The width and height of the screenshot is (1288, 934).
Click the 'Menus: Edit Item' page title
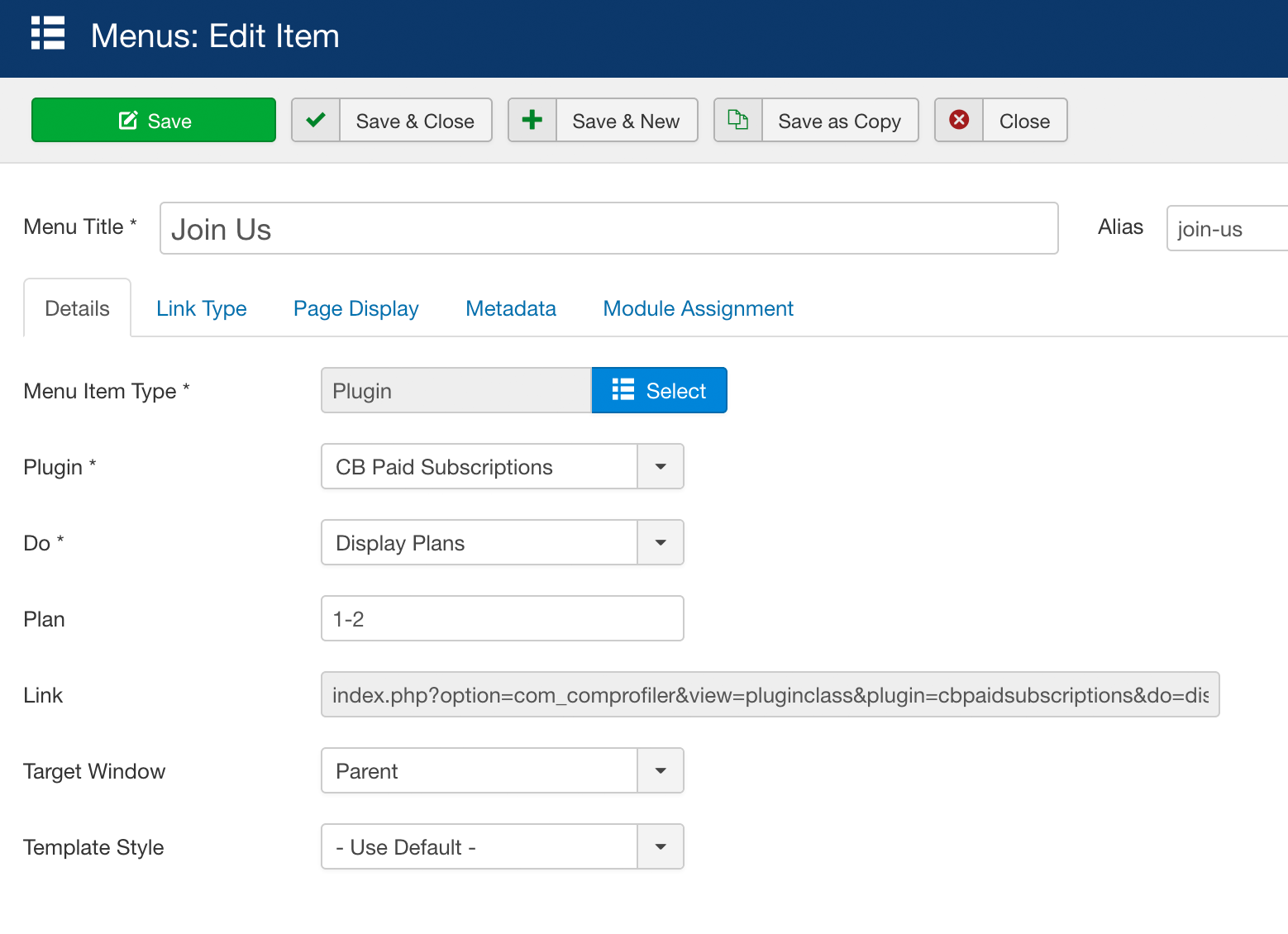215,36
